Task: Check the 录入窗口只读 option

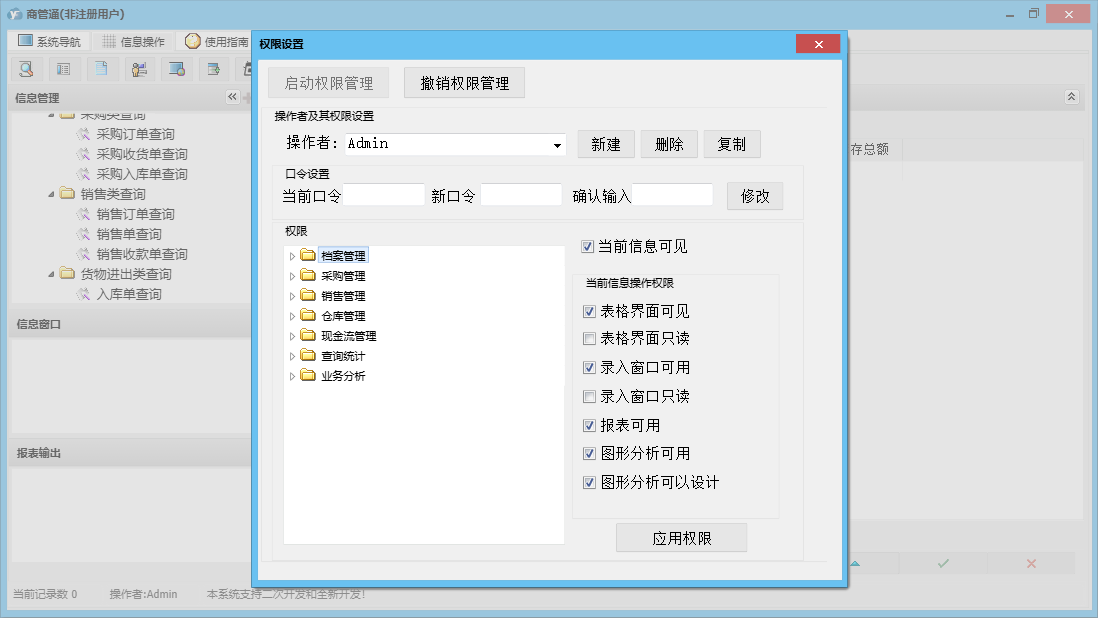Action: pos(590,397)
